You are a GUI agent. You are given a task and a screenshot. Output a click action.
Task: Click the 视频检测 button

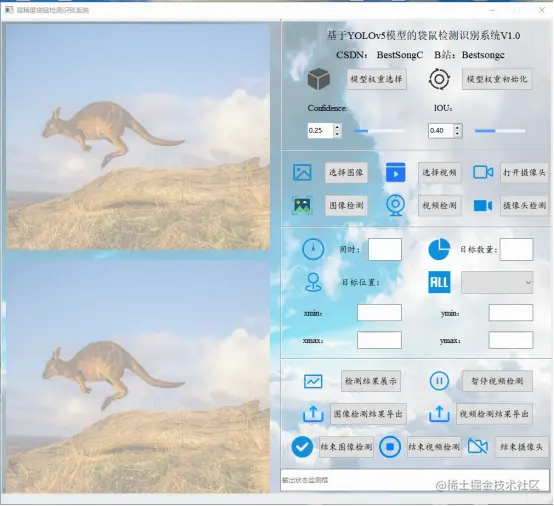point(440,205)
